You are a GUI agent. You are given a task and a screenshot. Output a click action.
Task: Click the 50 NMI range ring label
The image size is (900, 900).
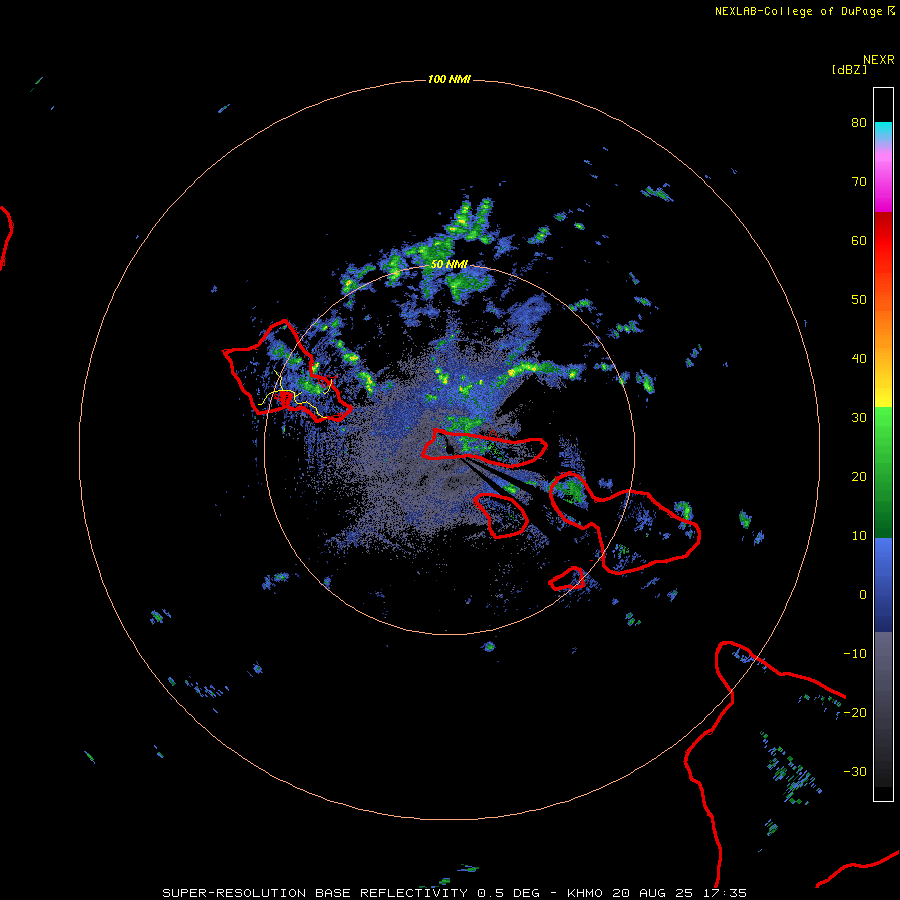point(449,264)
